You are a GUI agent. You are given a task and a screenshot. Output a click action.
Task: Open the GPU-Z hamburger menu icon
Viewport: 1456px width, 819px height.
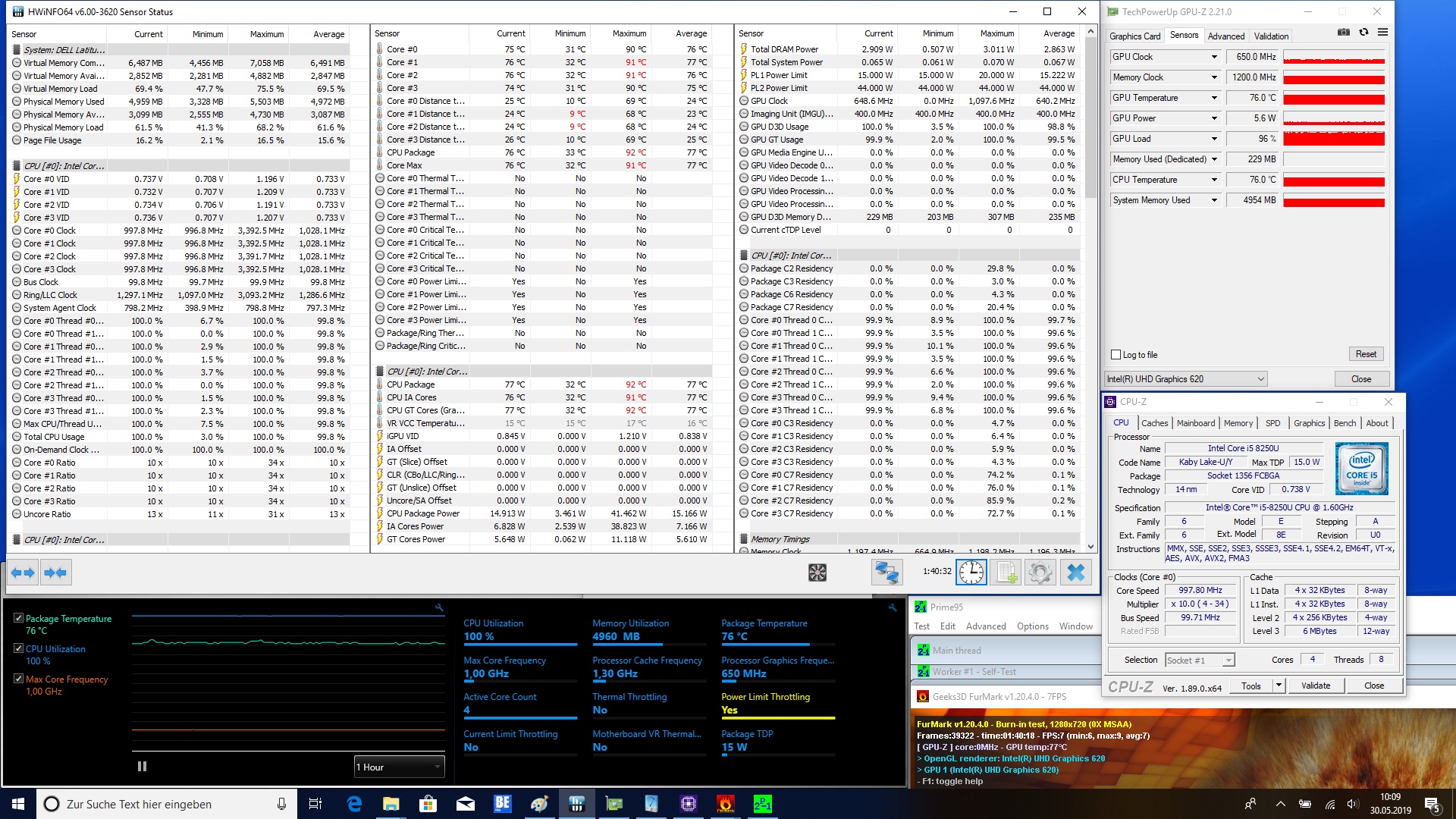coord(1382,33)
